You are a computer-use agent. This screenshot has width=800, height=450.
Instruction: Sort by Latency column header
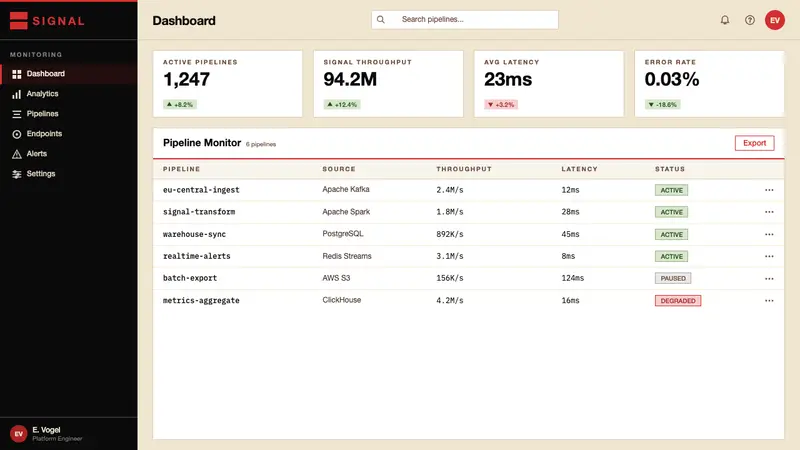point(579,169)
